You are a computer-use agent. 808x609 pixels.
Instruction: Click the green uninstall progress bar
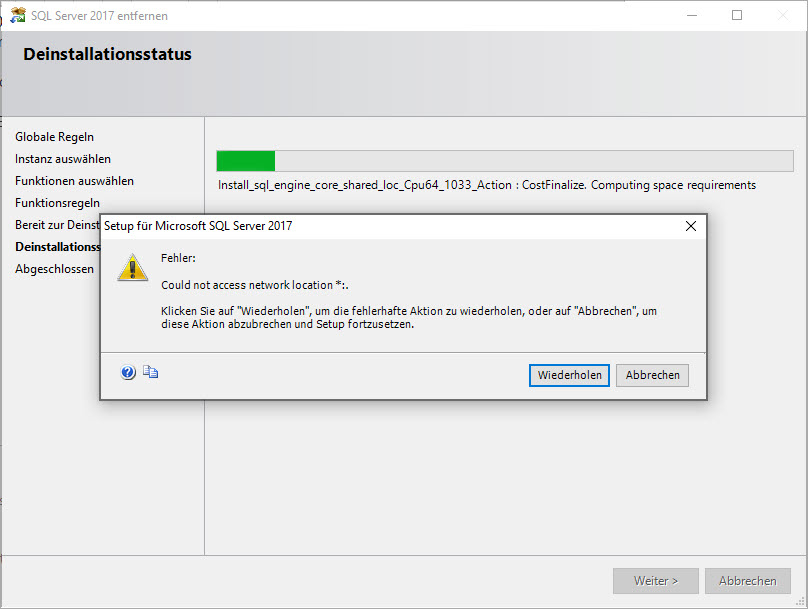(x=505, y=161)
